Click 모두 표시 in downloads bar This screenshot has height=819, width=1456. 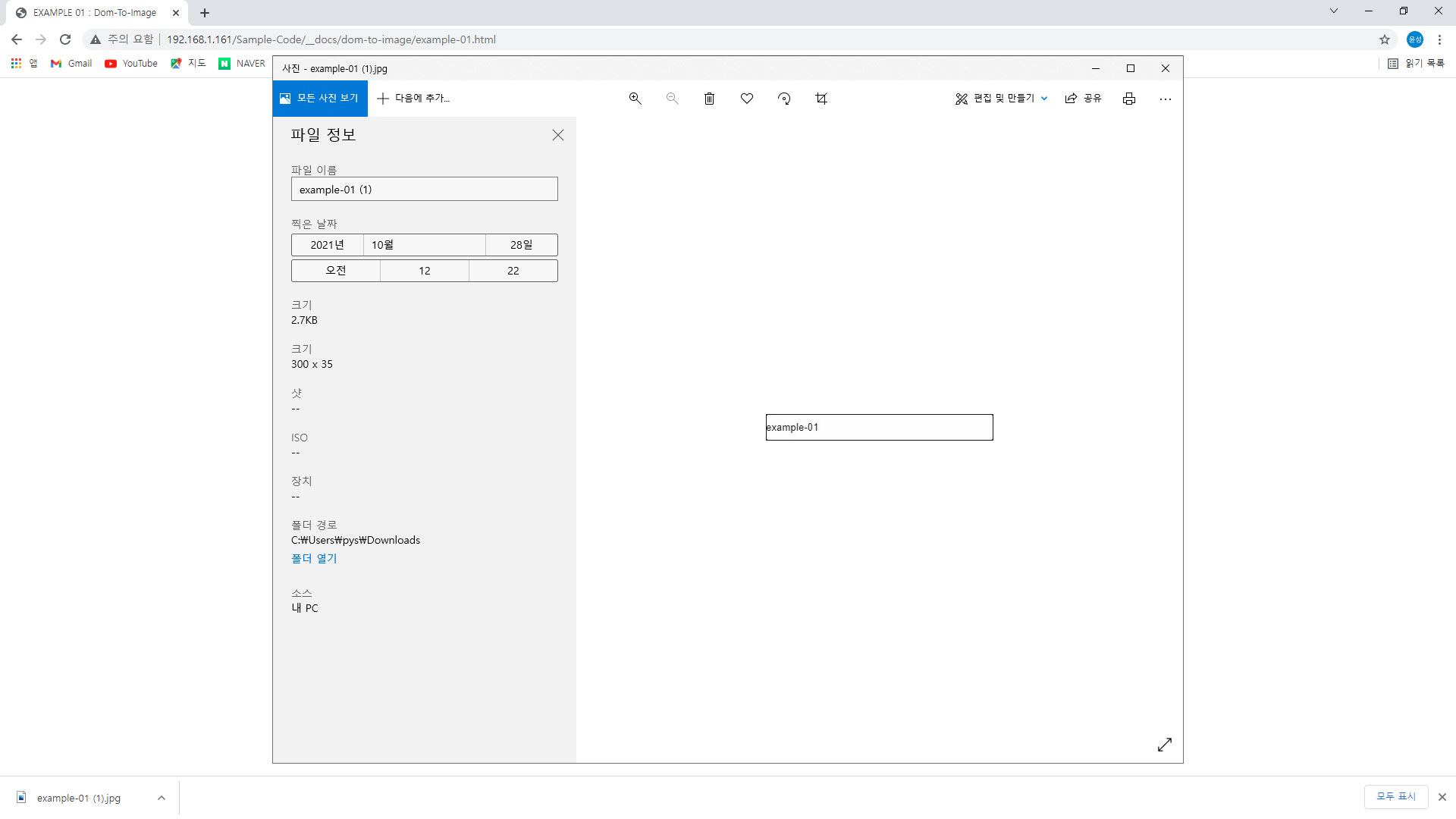pyautogui.click(x=1395, y=796)
